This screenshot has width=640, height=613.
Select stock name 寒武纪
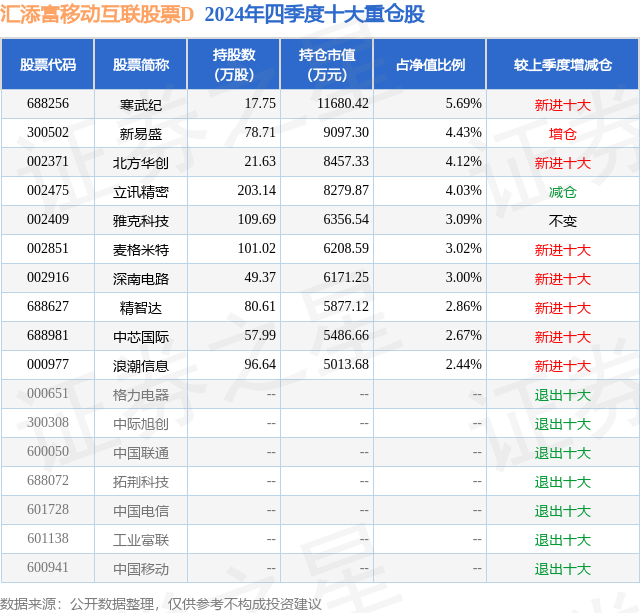tap(141, 105)
